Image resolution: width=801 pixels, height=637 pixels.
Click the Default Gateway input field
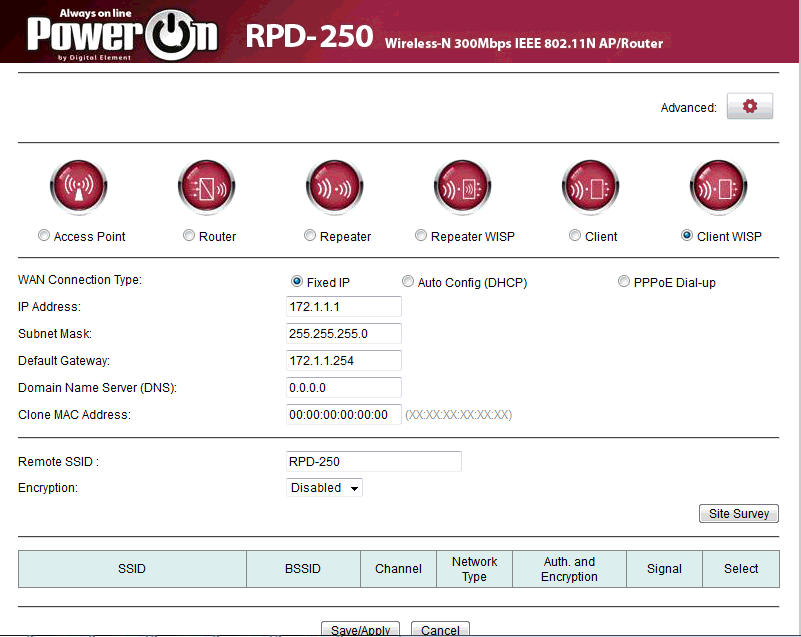344,361
